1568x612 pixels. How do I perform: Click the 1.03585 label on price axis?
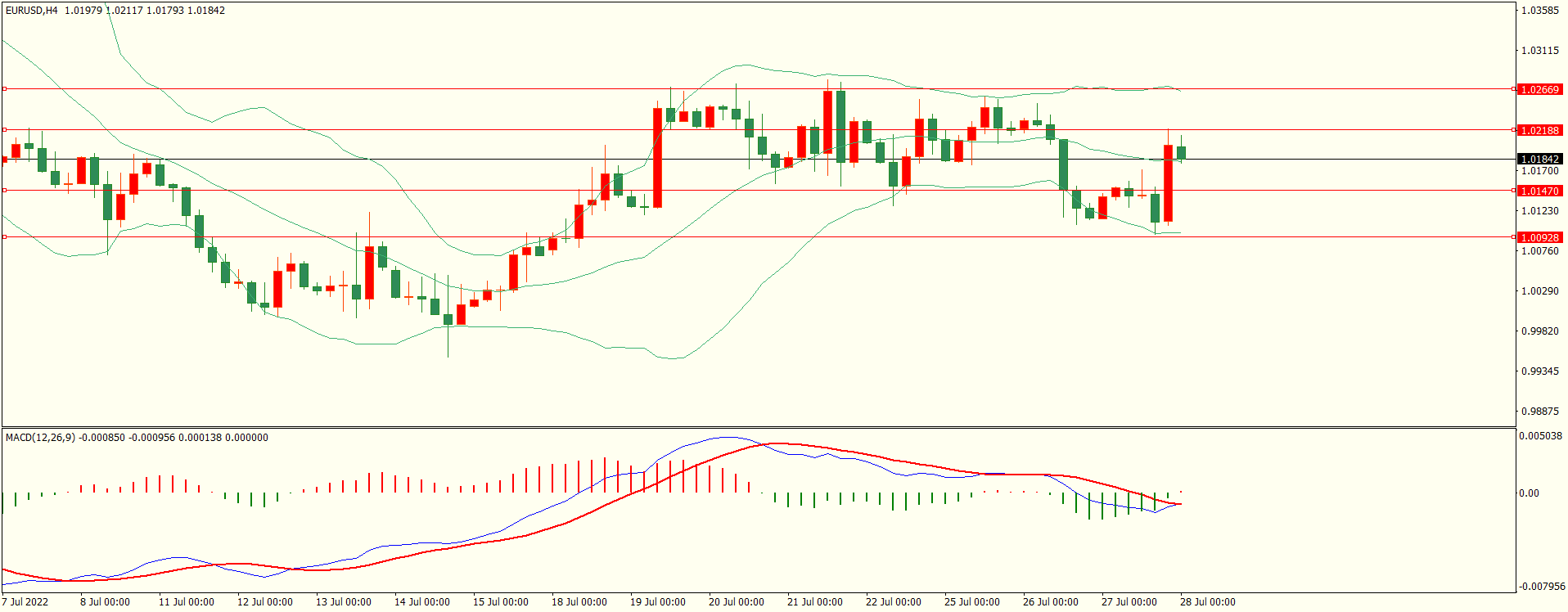click(x=1539, y=11)
